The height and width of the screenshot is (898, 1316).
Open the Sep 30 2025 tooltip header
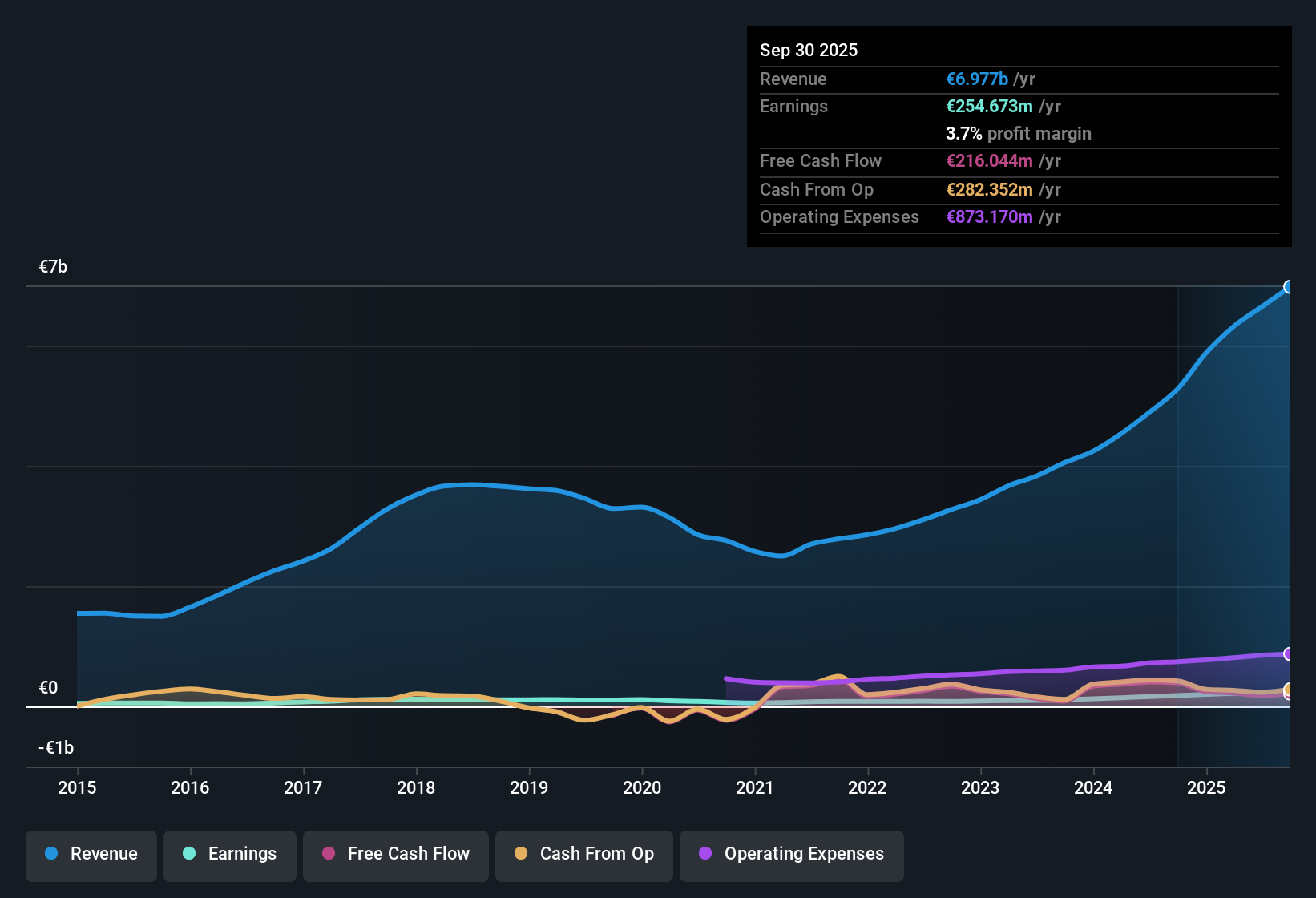click(809, 50)
